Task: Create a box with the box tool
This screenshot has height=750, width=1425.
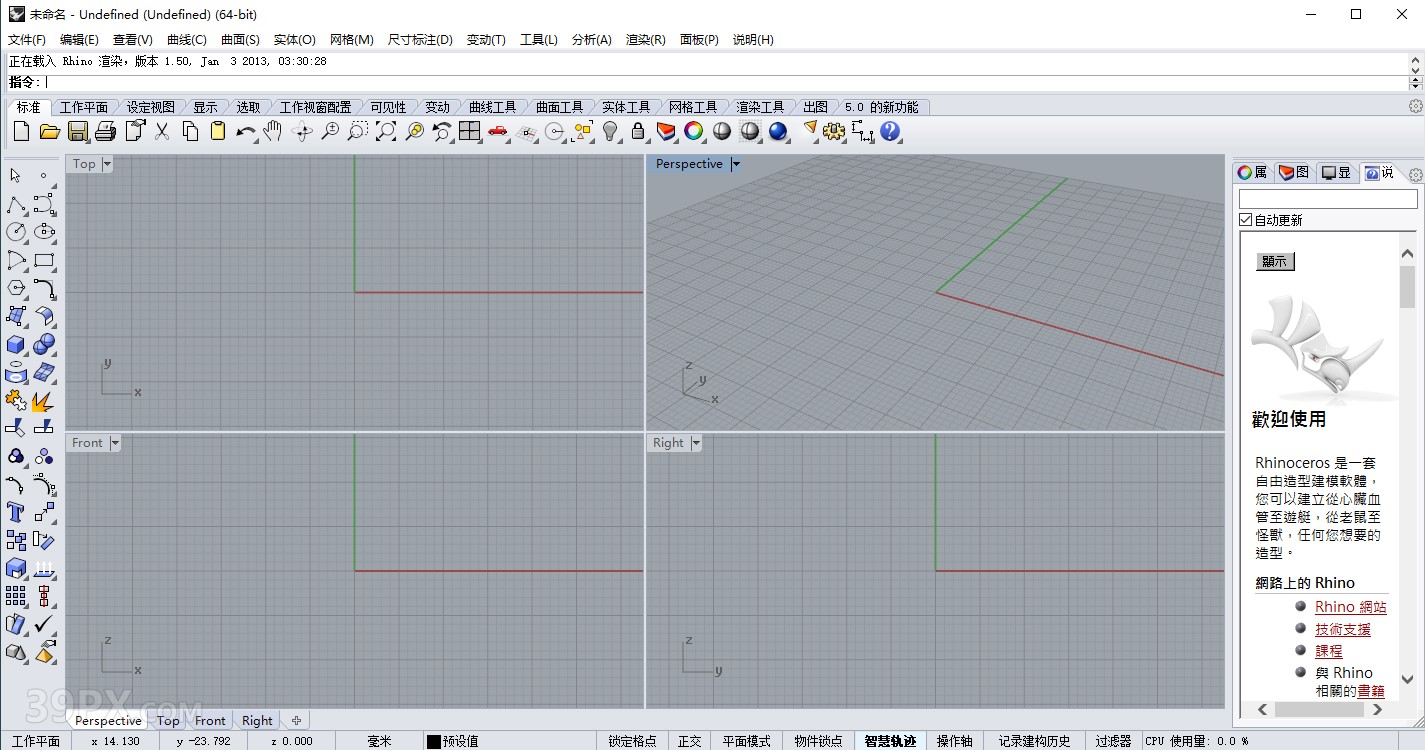Action: (x=14, y=343)
